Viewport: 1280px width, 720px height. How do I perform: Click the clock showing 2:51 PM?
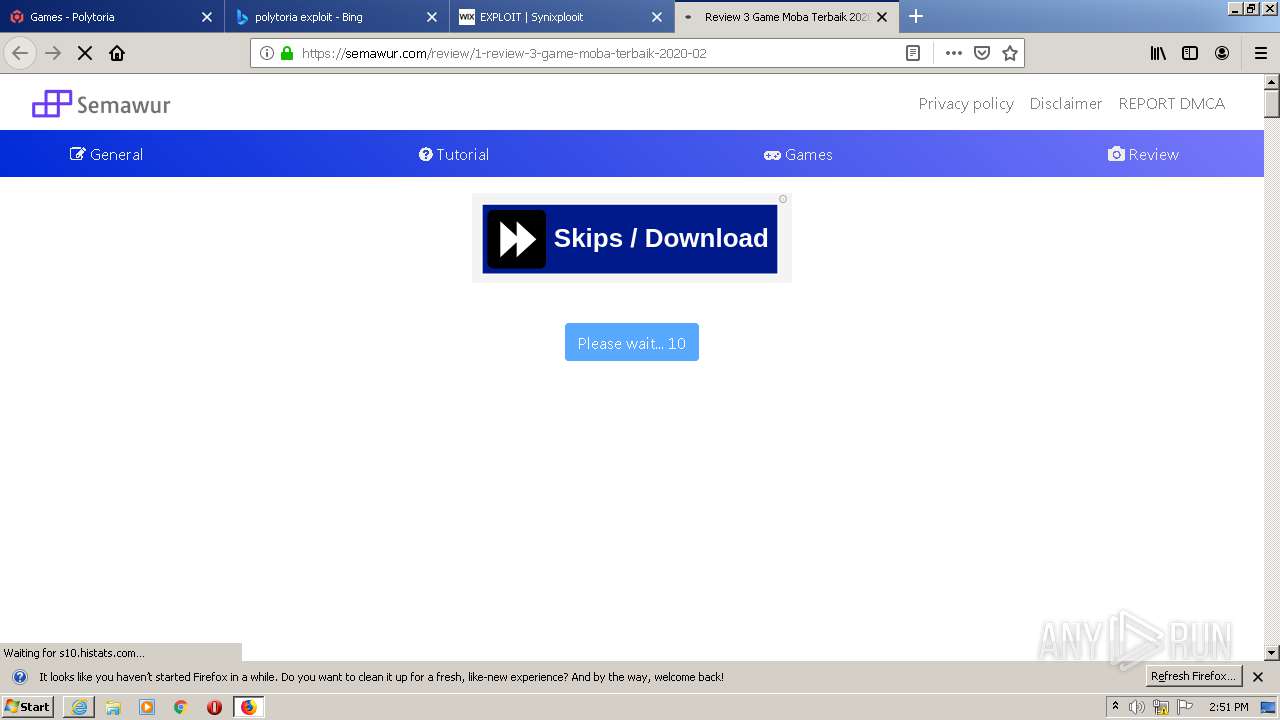click(x=1228, y=707)
